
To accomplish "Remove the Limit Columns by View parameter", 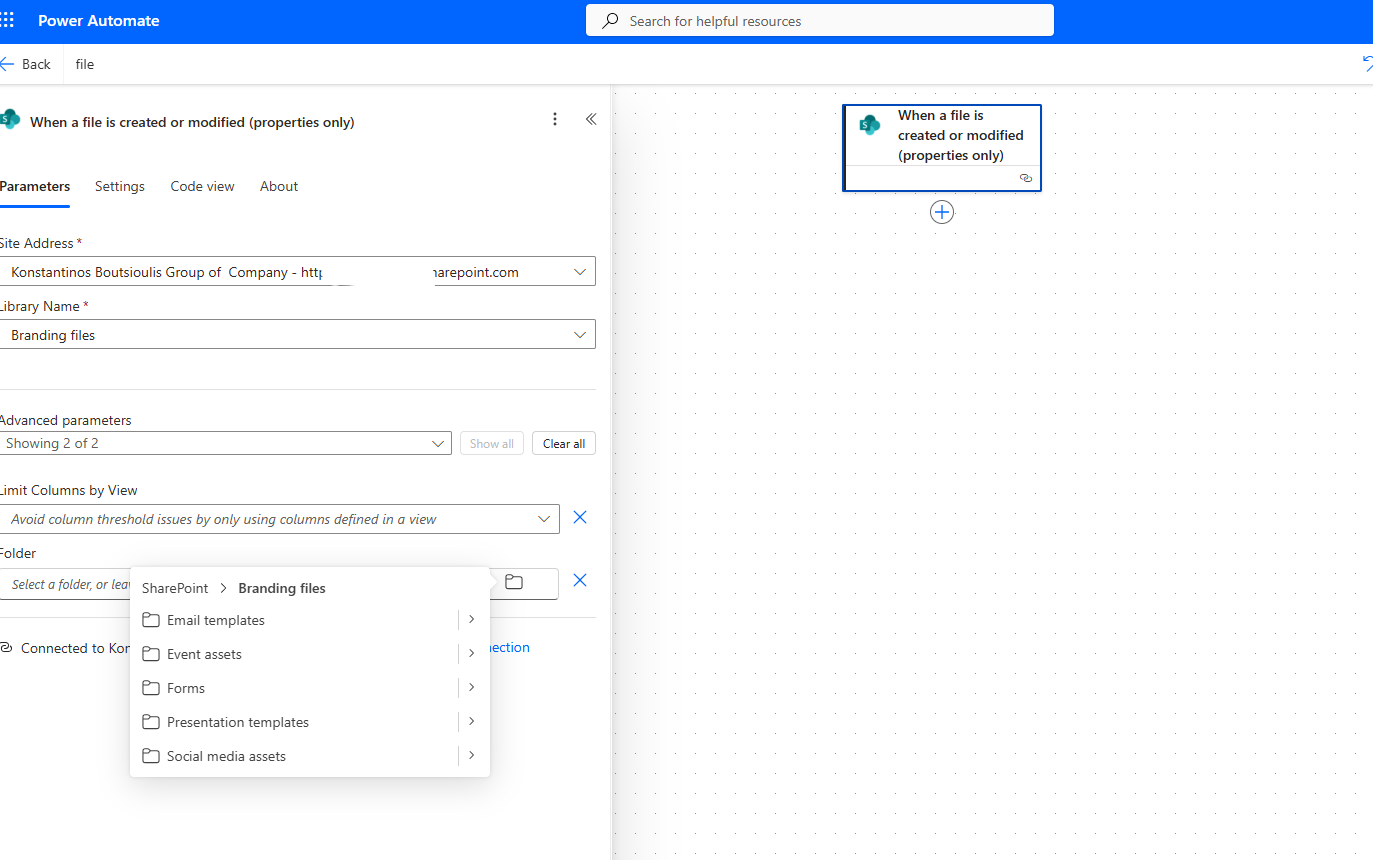I will pyautogui.click(x=579, y=518).
